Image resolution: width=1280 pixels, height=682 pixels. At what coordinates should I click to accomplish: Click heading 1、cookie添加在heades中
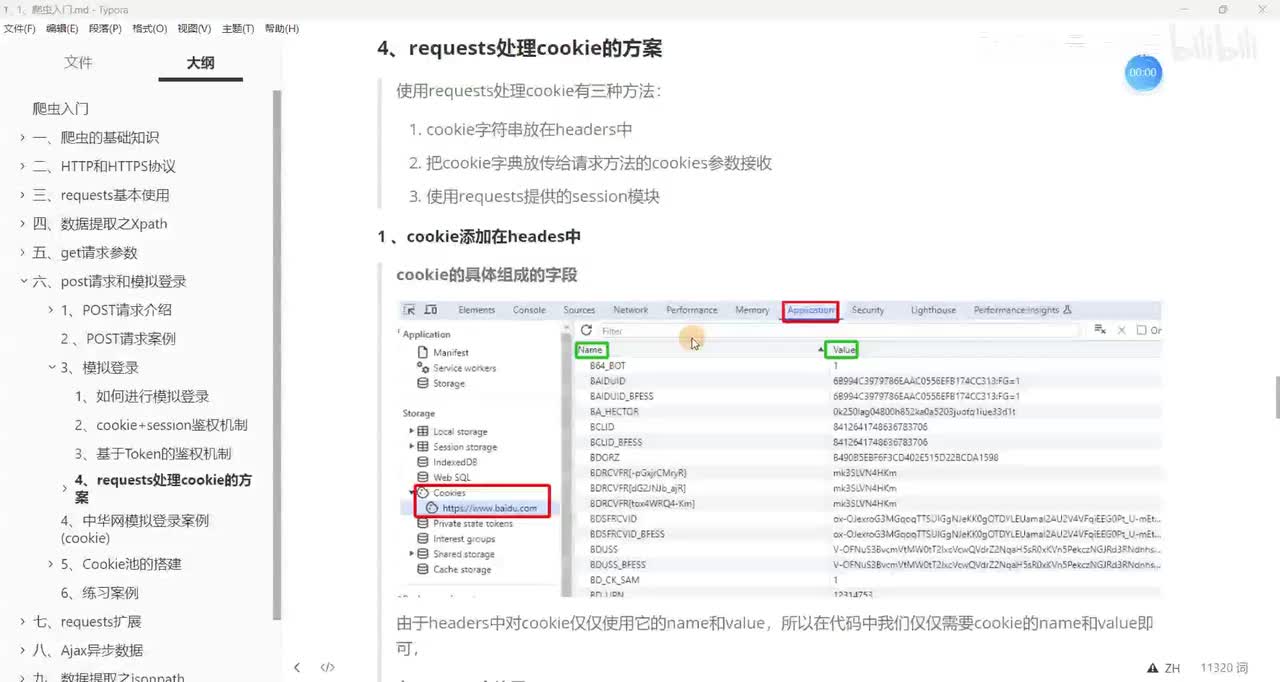[479, 237]
